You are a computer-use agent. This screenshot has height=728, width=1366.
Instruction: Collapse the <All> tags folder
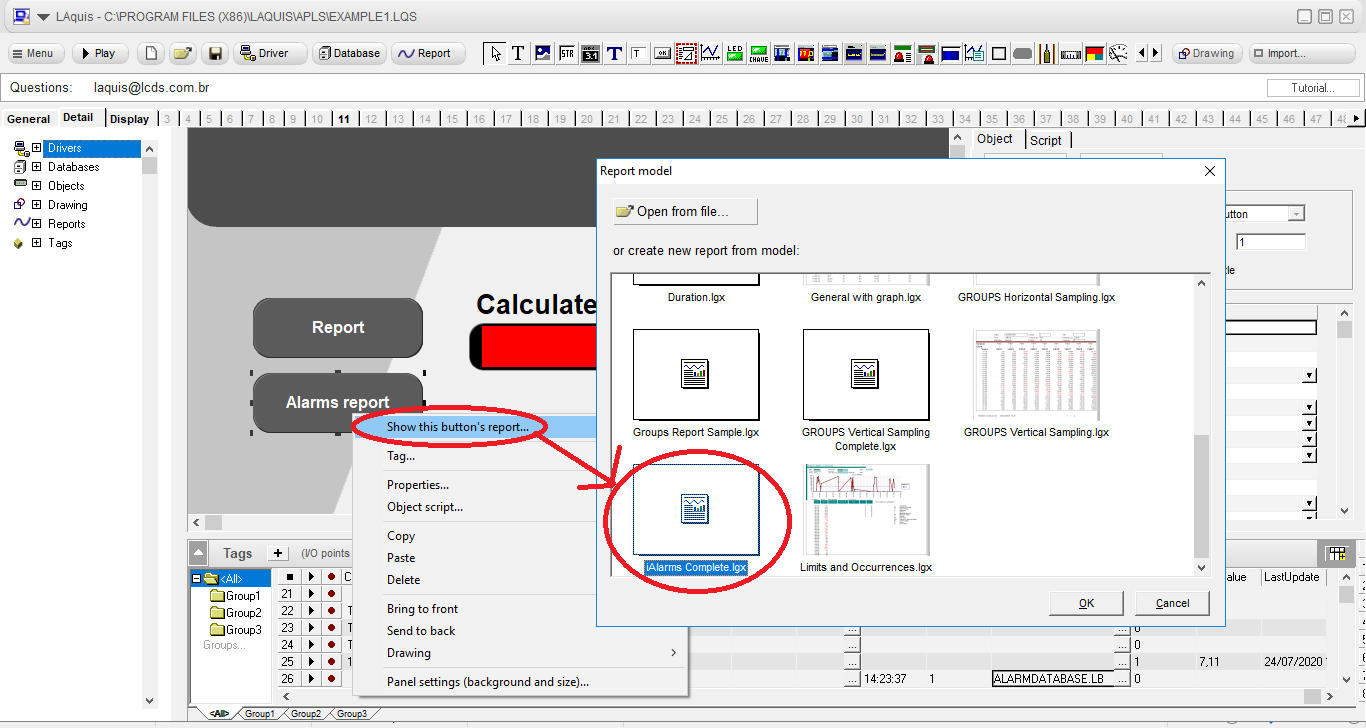197,578
